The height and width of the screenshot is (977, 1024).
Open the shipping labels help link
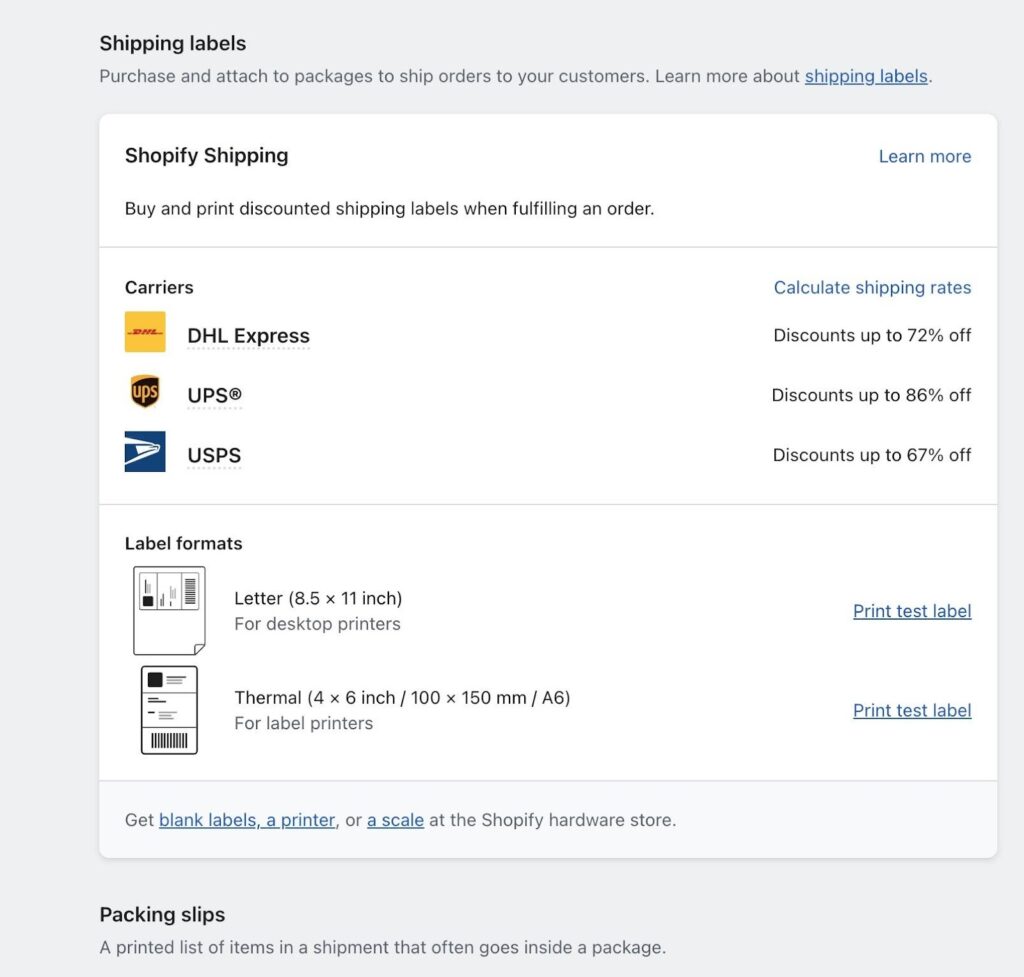(866, 76)
